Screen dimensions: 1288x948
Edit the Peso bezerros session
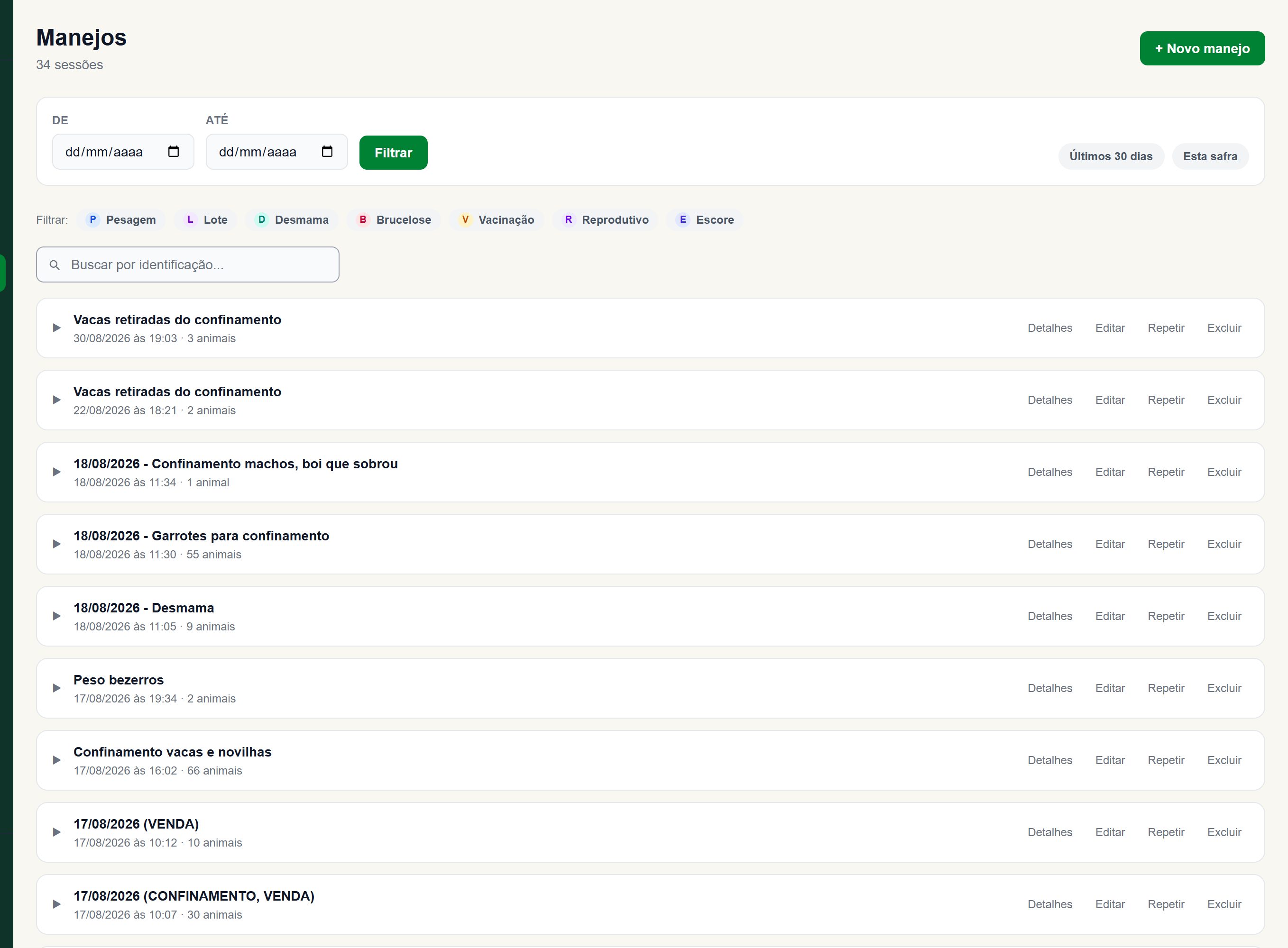click(1110, 688)
